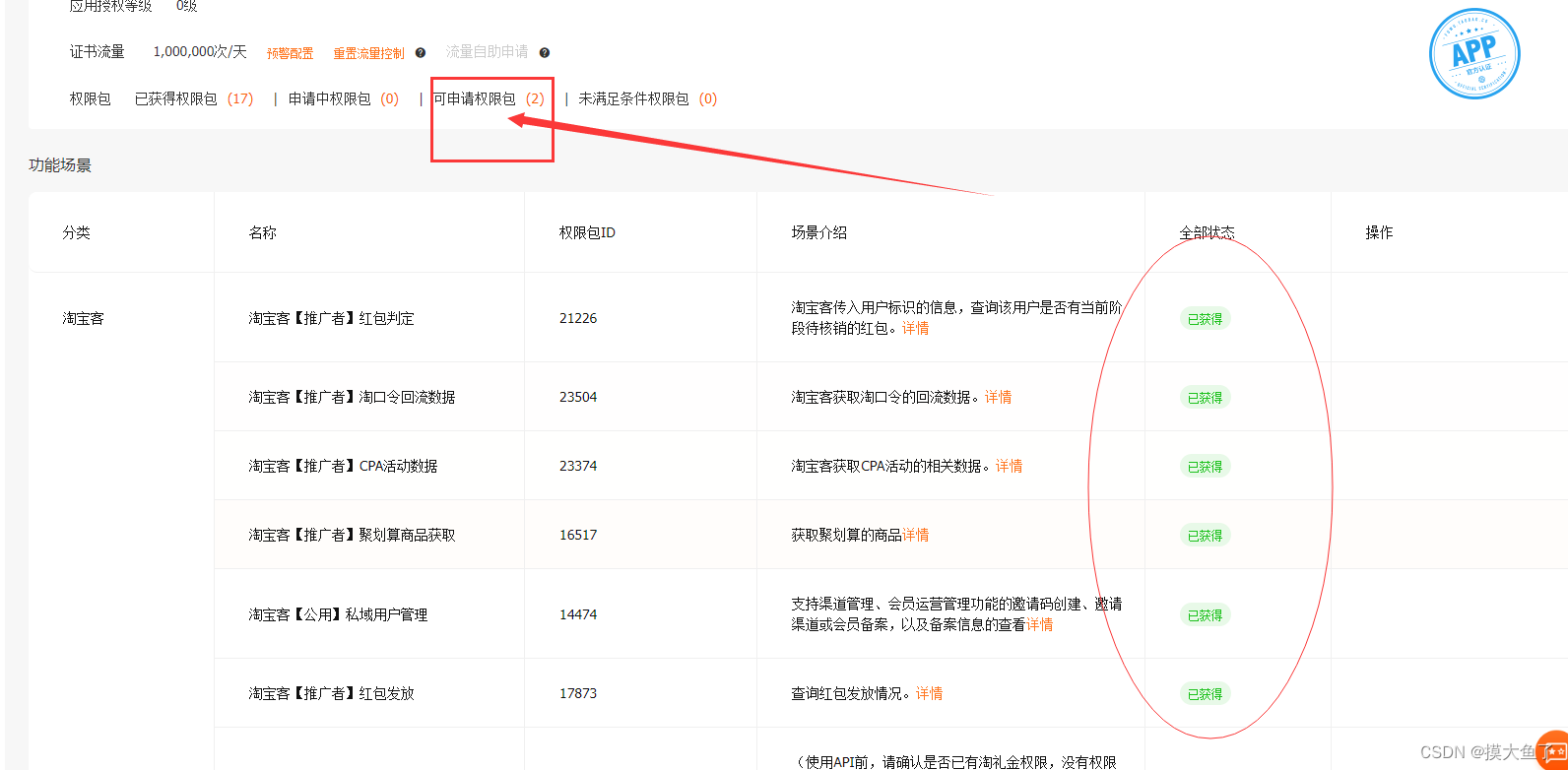This screenshot has height=770, width=1568.
Task: Open the 全部状态 column filter
Action: (x=1207, y=232)
